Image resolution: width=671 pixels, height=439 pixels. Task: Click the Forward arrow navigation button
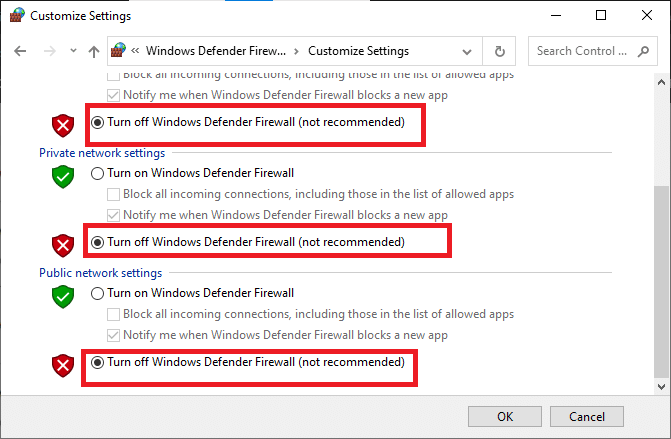46,51
